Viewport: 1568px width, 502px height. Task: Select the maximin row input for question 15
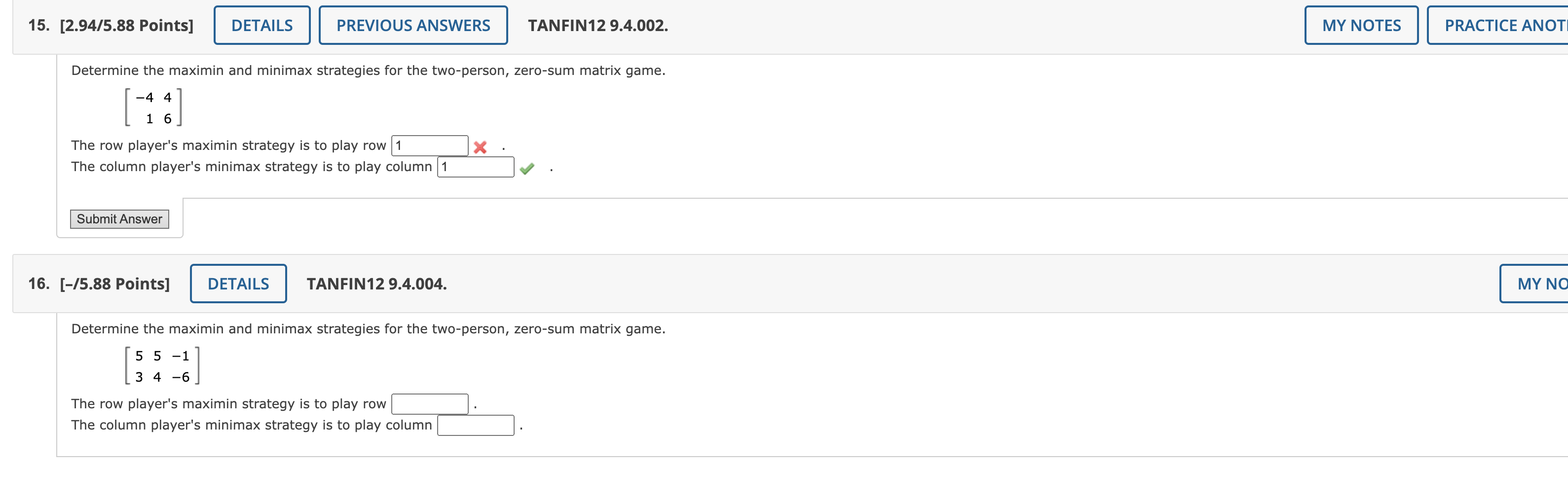click(x=430, y=145)
